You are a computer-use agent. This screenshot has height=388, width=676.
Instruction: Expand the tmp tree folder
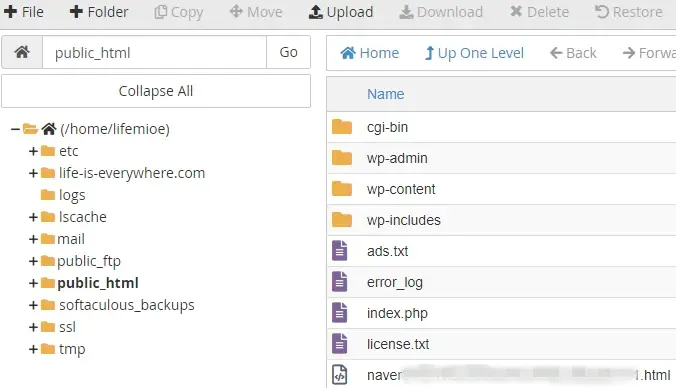point(33,349)
